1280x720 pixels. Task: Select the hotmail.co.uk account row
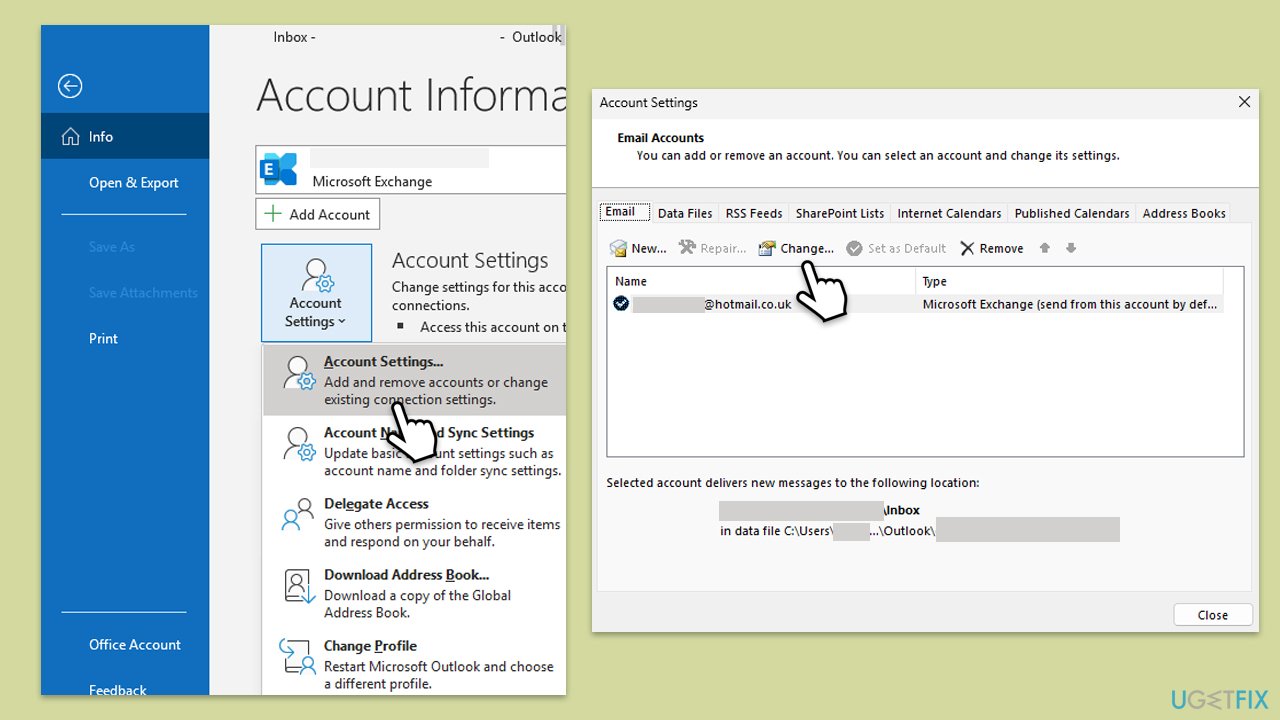click(760, 304)
